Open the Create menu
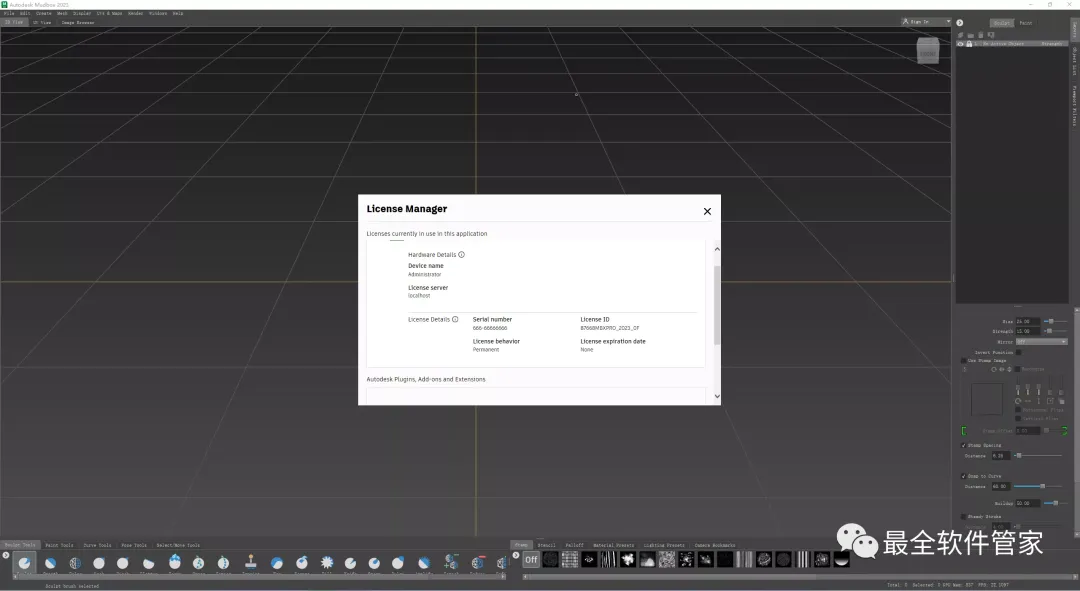Image resolution: width=1080 pixels, height=591 pixels. [43, 13]
